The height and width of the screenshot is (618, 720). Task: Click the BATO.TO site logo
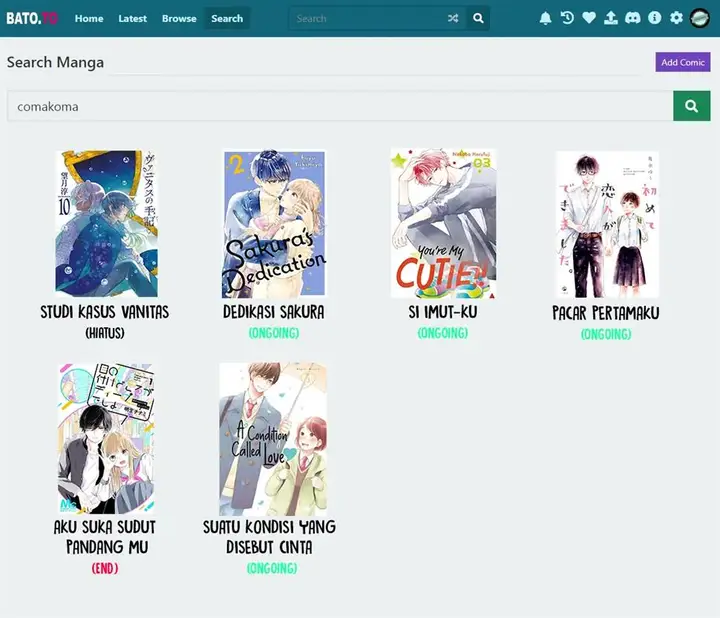(x=32, y=18)
